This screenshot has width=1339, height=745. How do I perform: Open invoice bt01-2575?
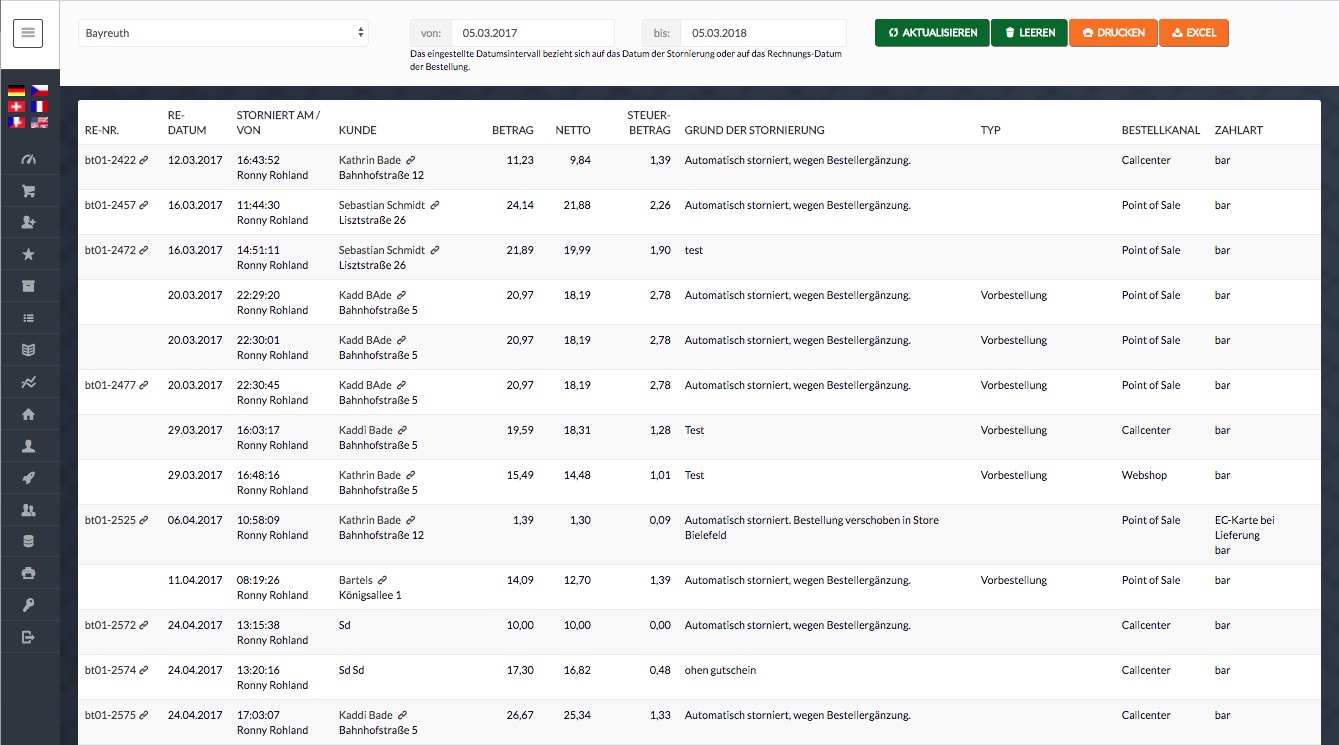pyautogui.click(x=110, y=715)
